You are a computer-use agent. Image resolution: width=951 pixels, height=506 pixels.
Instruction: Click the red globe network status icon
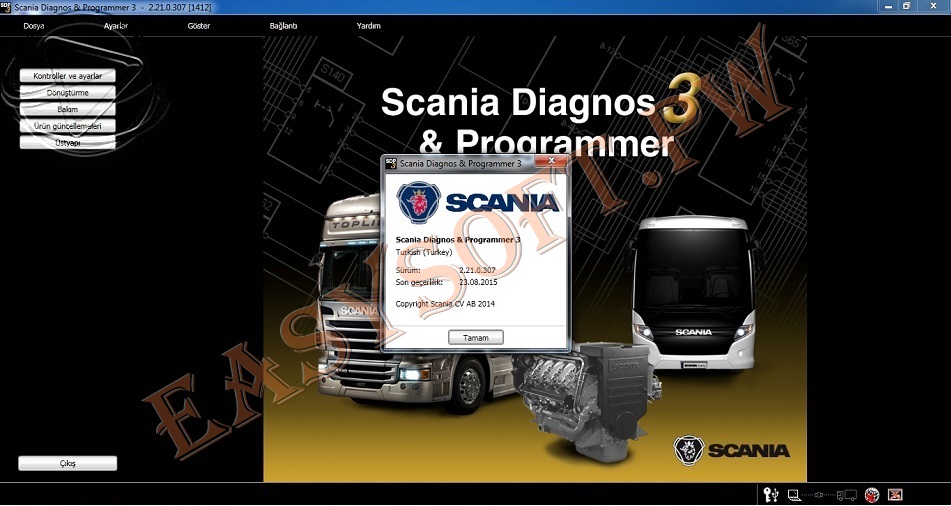tap(872, 495)
